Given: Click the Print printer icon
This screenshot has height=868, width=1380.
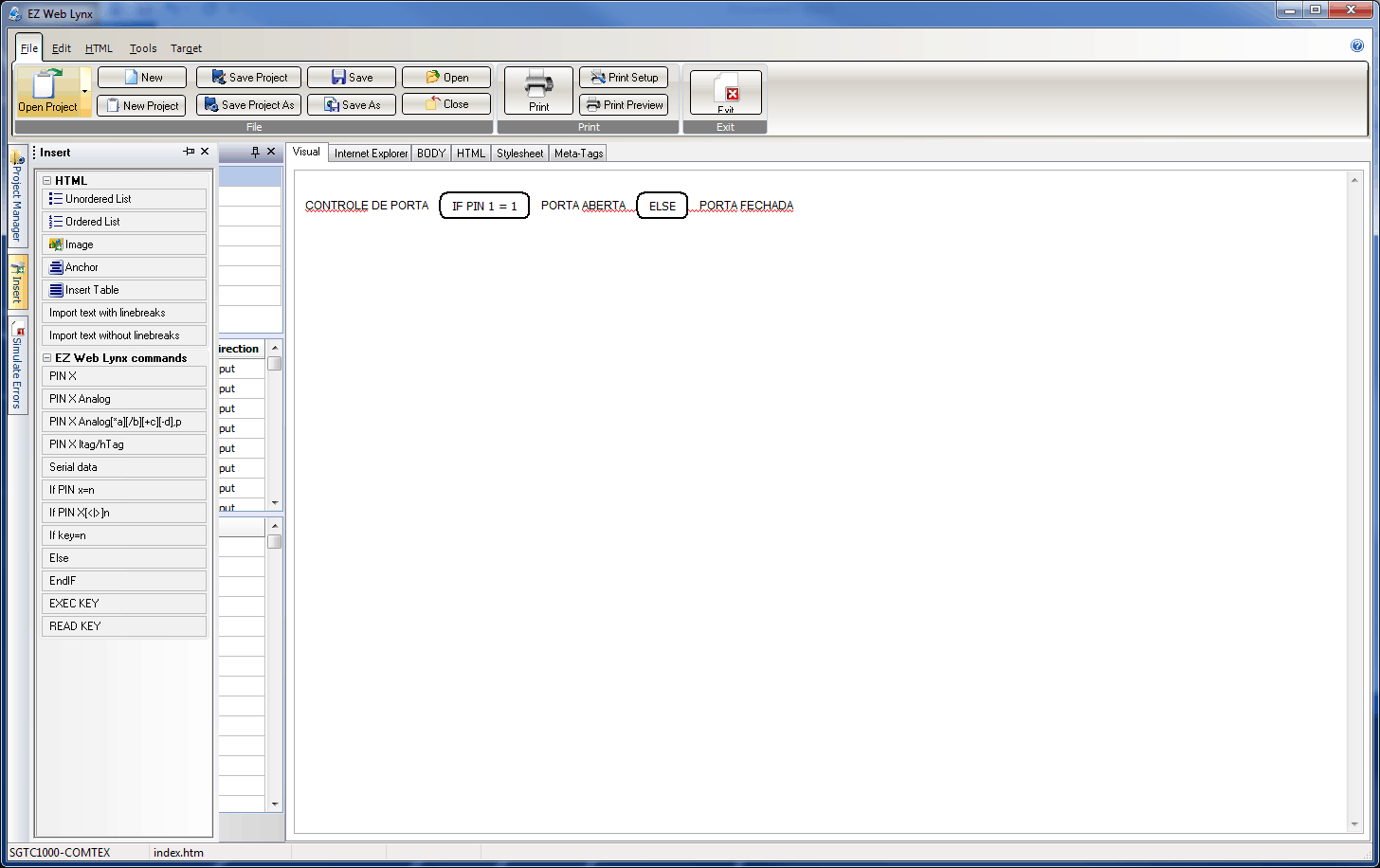Looking at the screenshot, I should [x=538, y=84].
